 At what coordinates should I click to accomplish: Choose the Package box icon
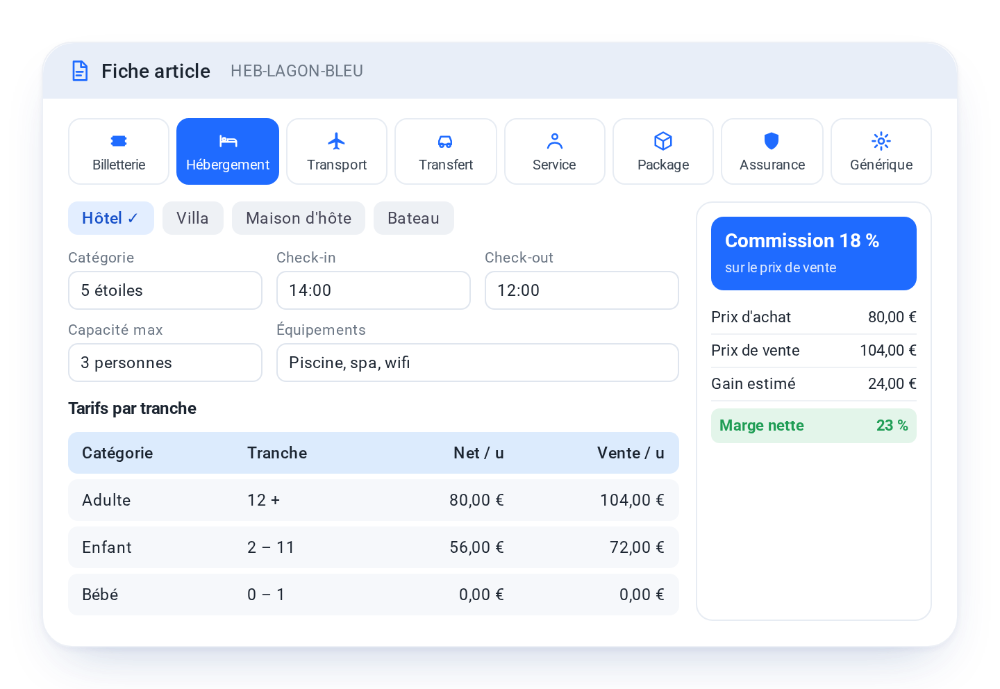(x=663, y=141)
